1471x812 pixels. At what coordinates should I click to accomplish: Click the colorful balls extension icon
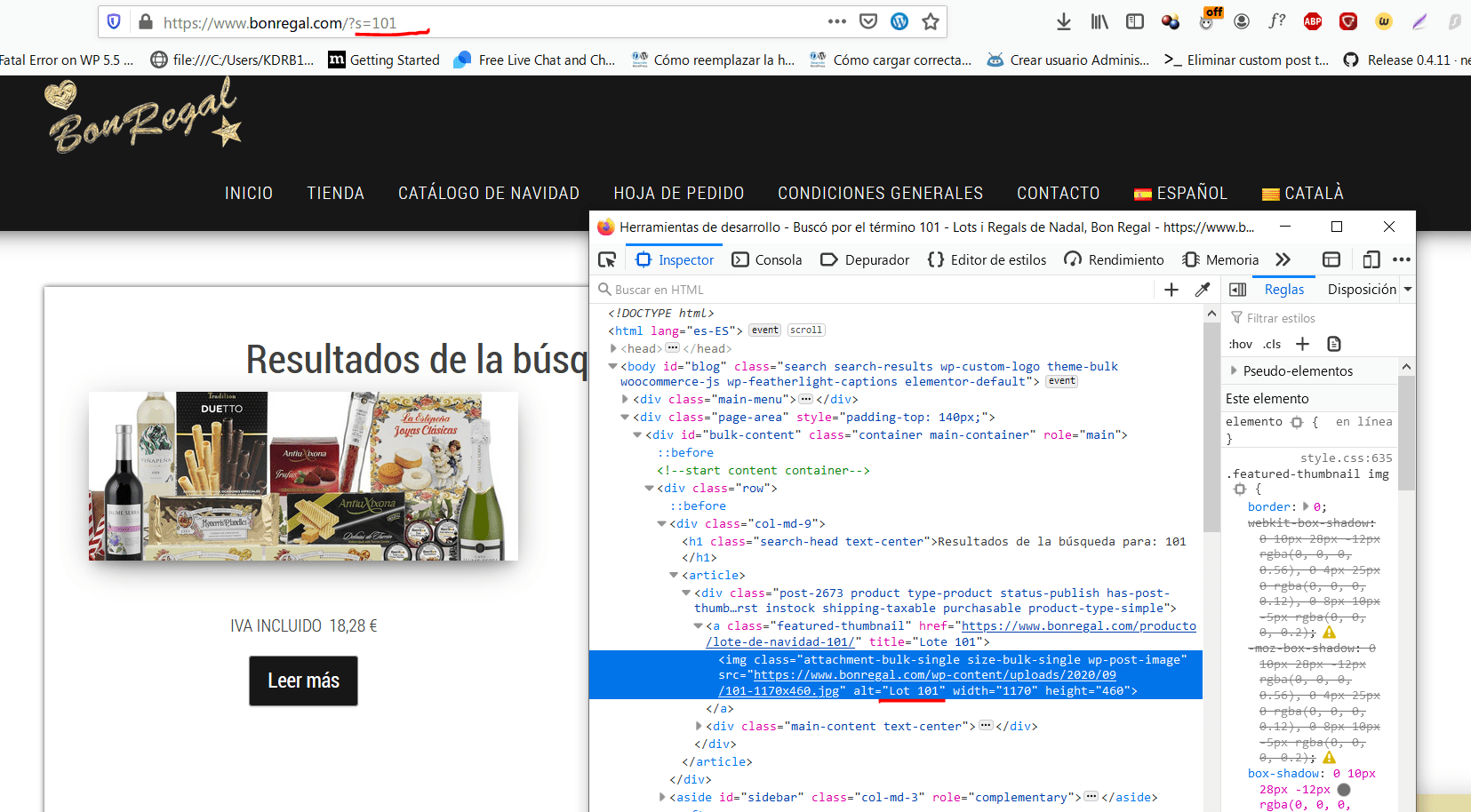pos(1171,22)
